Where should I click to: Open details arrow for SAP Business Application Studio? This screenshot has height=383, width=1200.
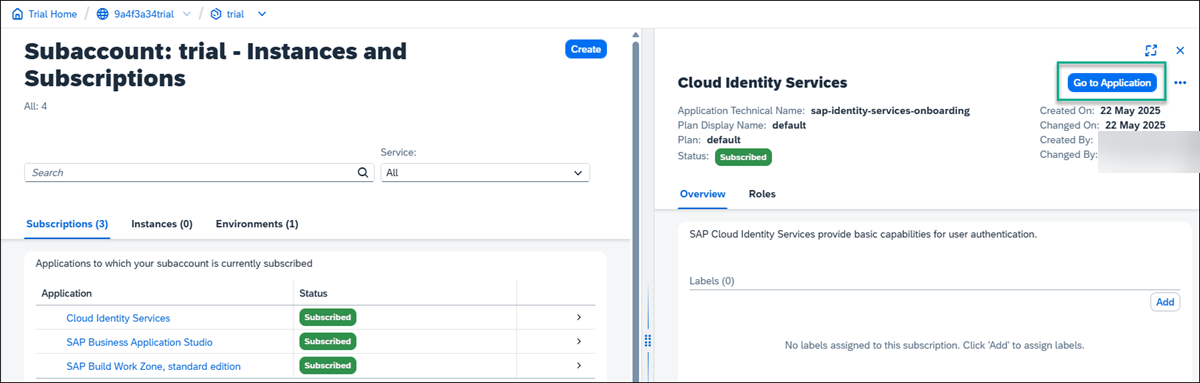pyautogui.click(x=579, y=341)
